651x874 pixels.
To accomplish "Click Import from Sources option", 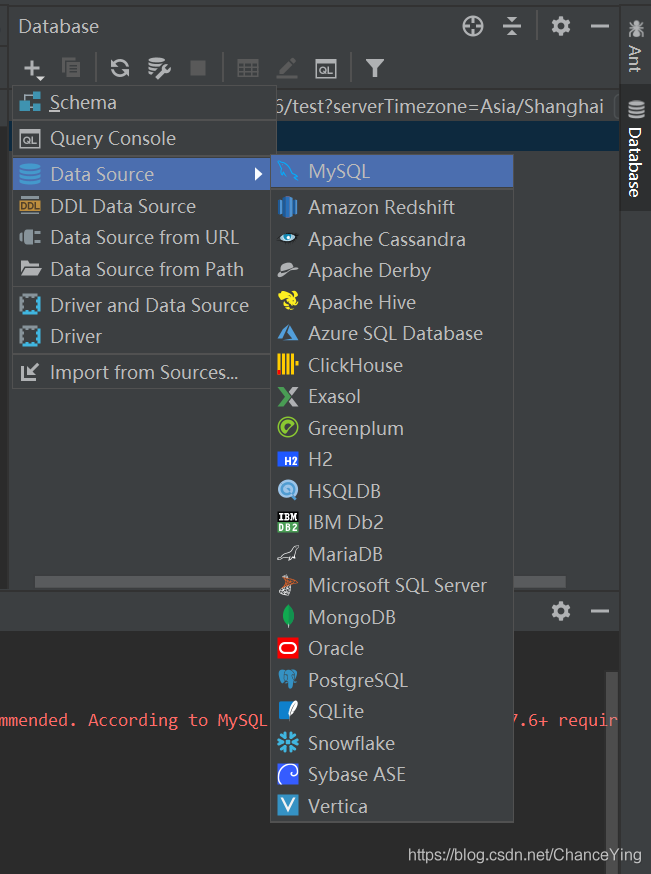I will pos(144,373).
